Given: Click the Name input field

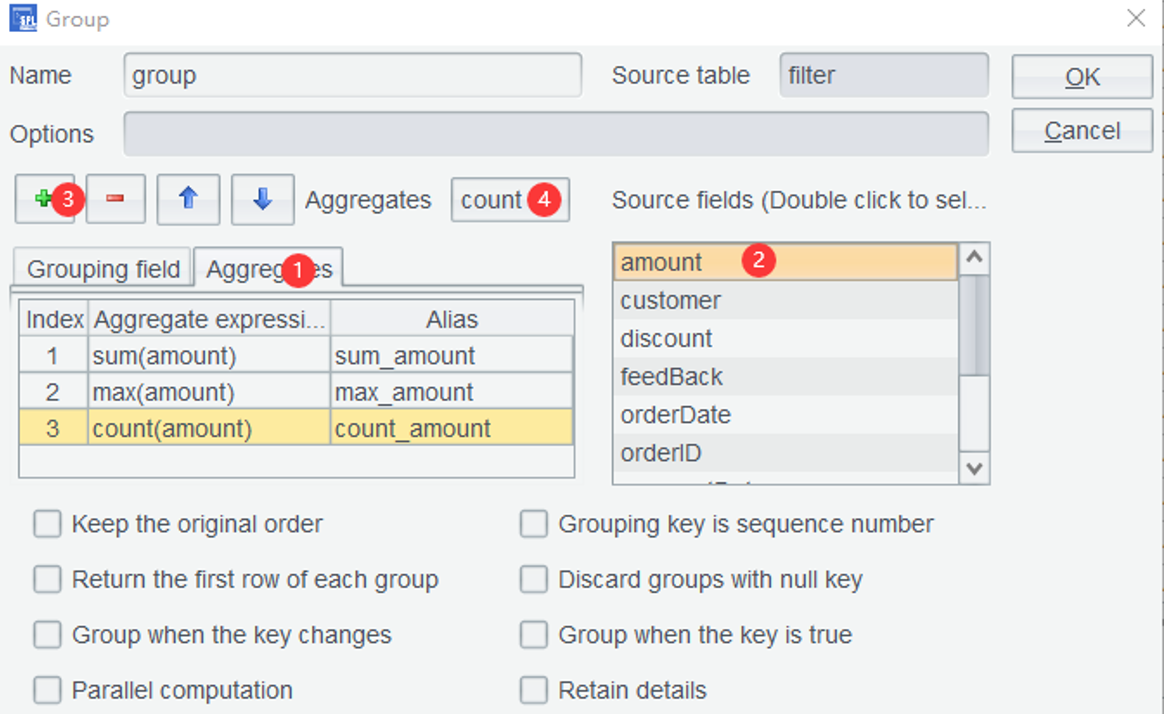Looking at the screenshot, I should tap(352, 76).
